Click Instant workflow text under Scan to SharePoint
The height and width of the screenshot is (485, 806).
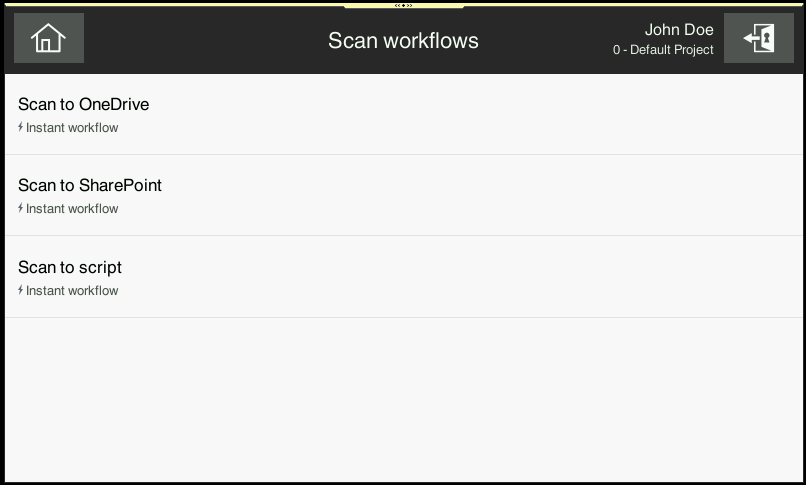(72, 209)
